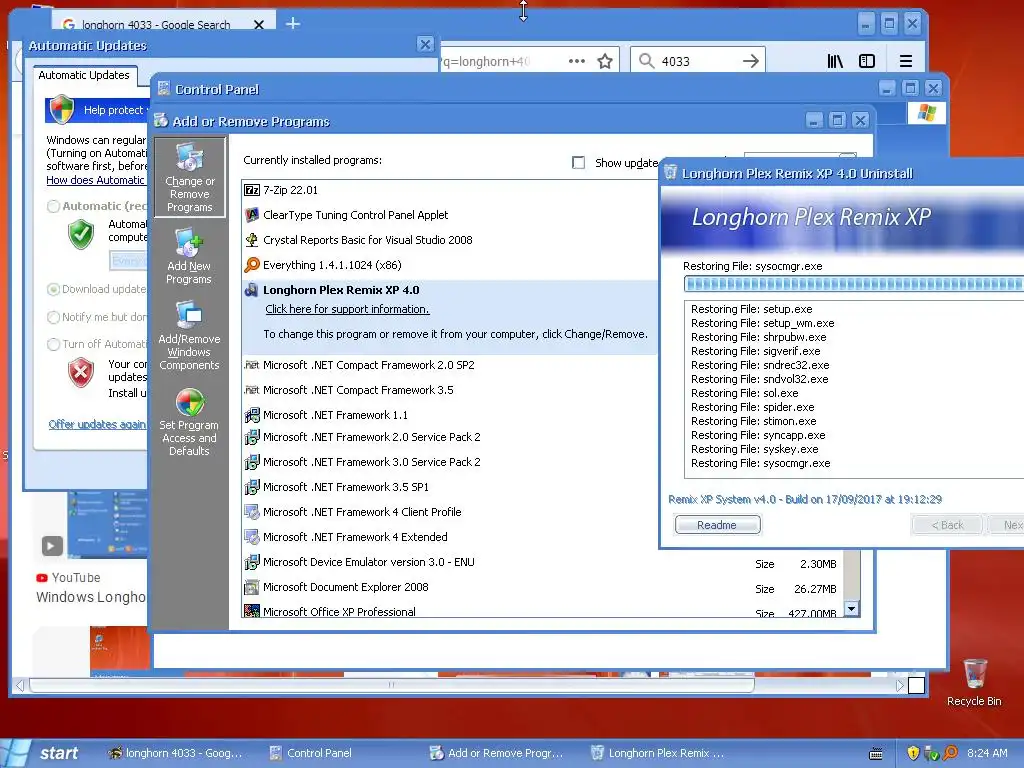Viewport: 1024px width, 768px height.
Task: Enable the Show updates checkbox
Action: [578, 163]
